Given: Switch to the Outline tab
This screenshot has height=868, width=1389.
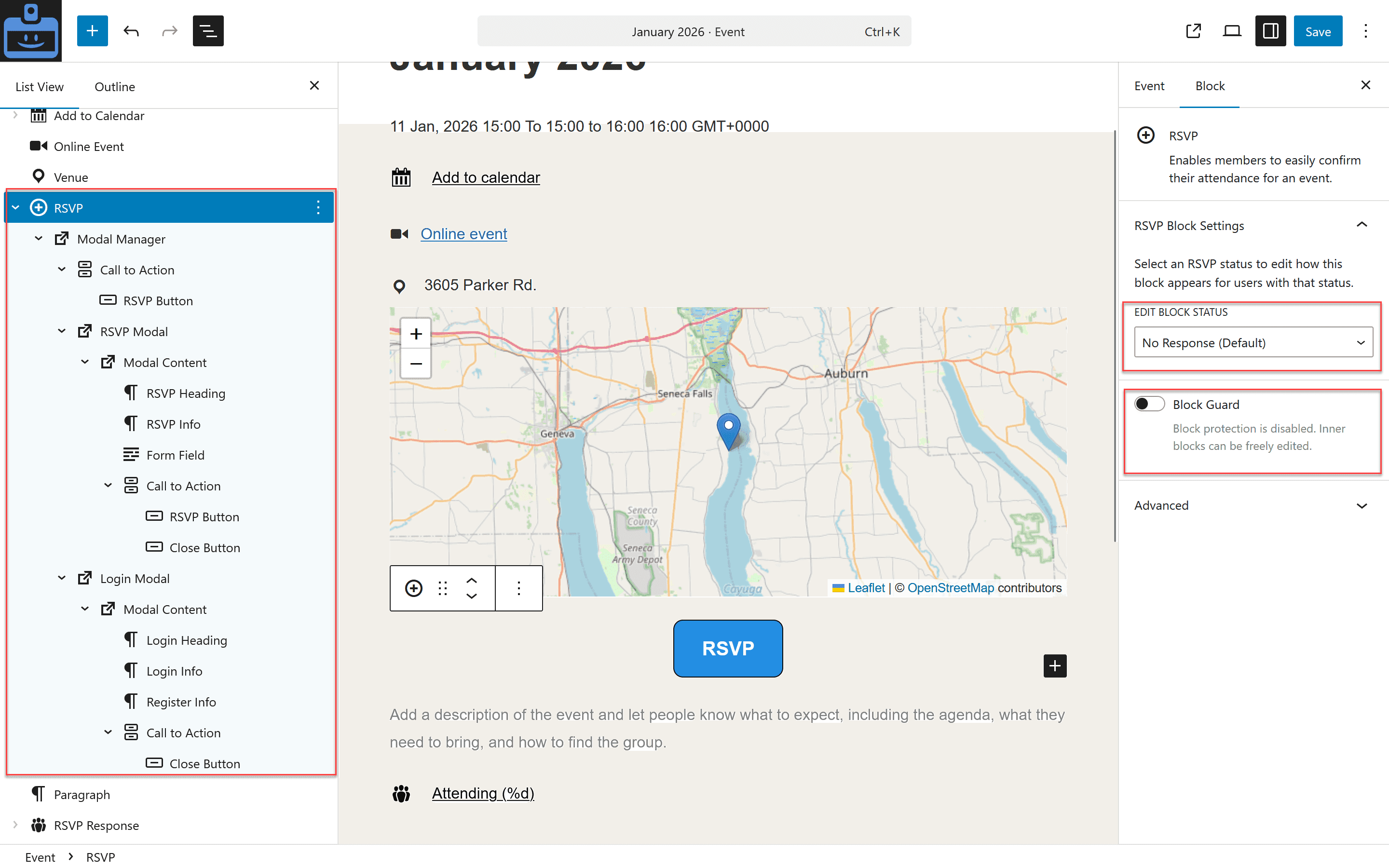Looking at the screenshot, I should (x=115, y=87).
